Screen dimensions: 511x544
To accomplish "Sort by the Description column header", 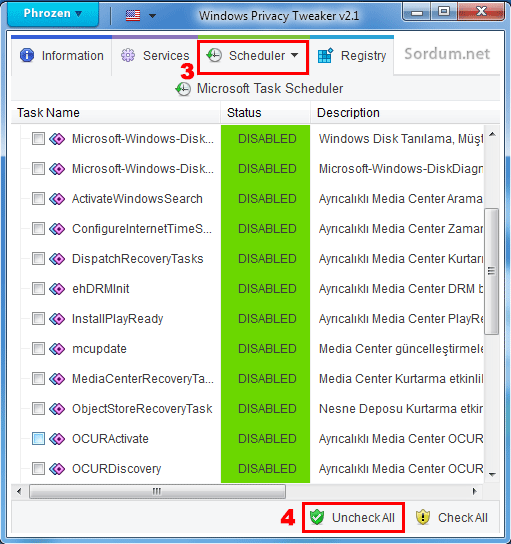I will tap(405, 113).
